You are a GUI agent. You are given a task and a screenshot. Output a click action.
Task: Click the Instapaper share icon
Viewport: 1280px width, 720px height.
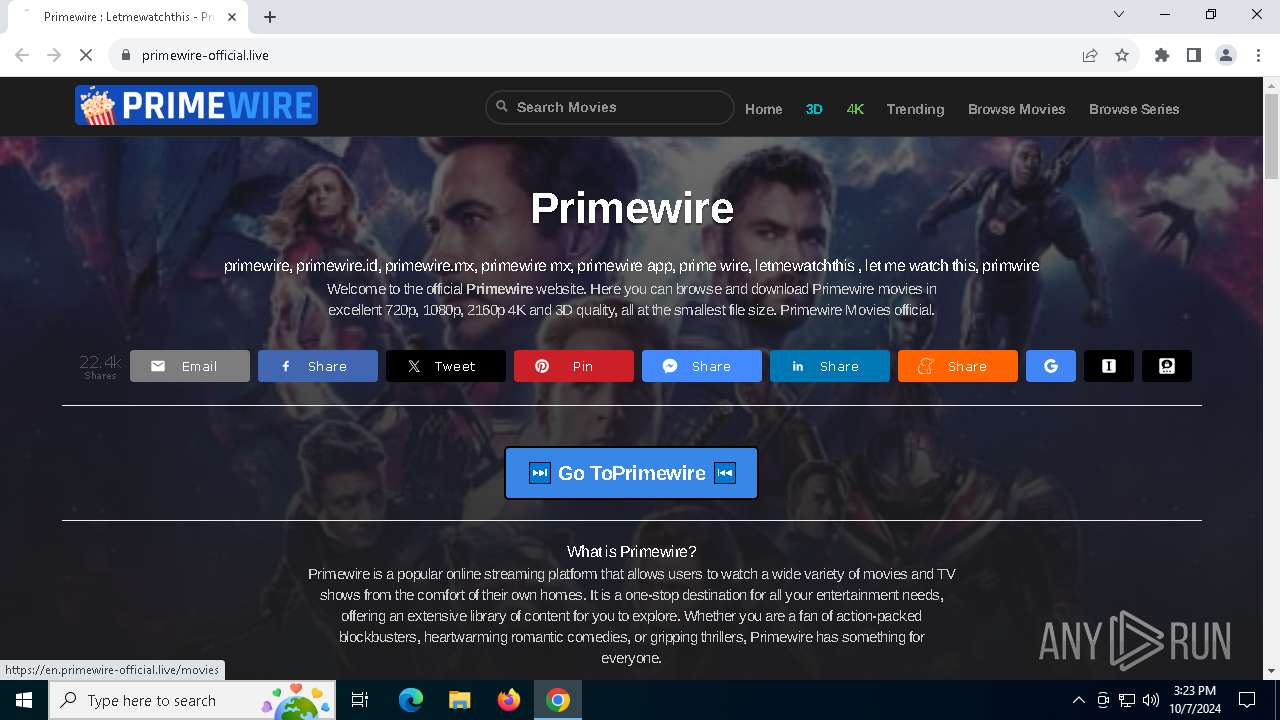tap(1109, 366)
